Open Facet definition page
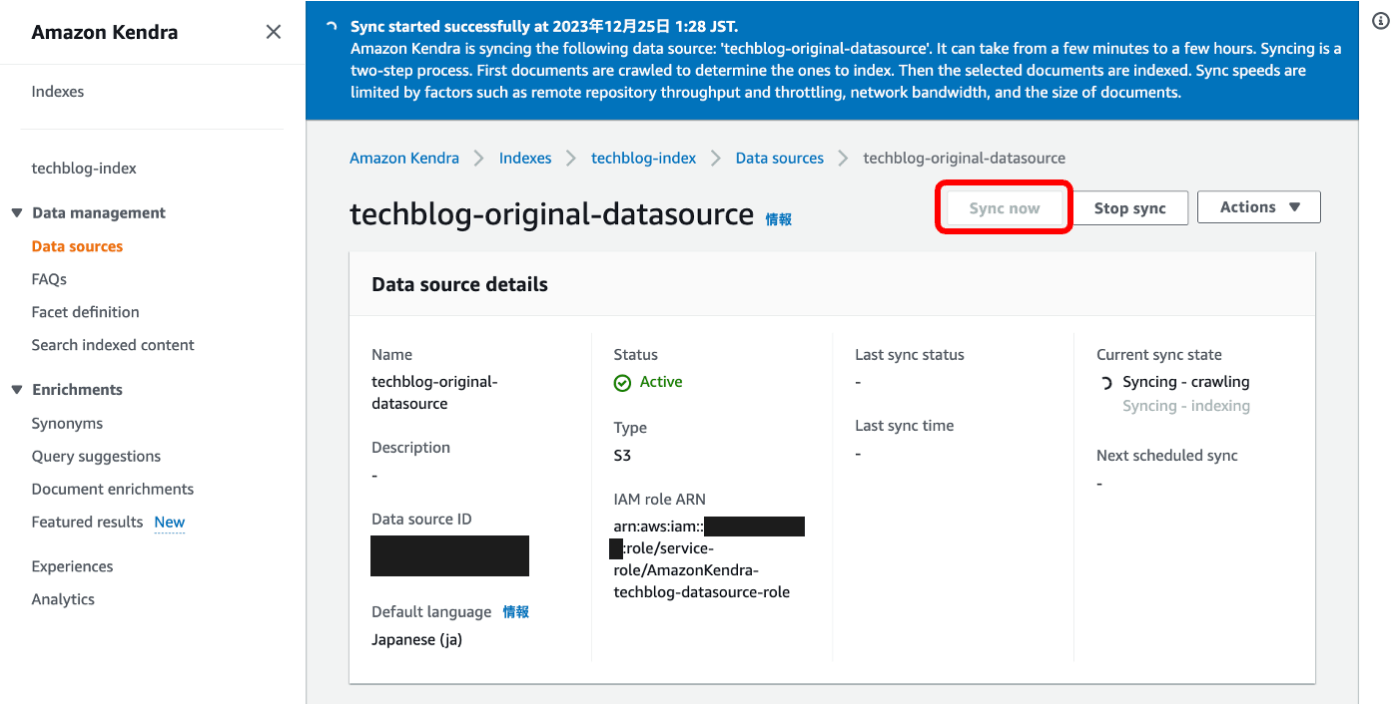The width and height of the screenshot is (1400, 704). coord(85,312)
